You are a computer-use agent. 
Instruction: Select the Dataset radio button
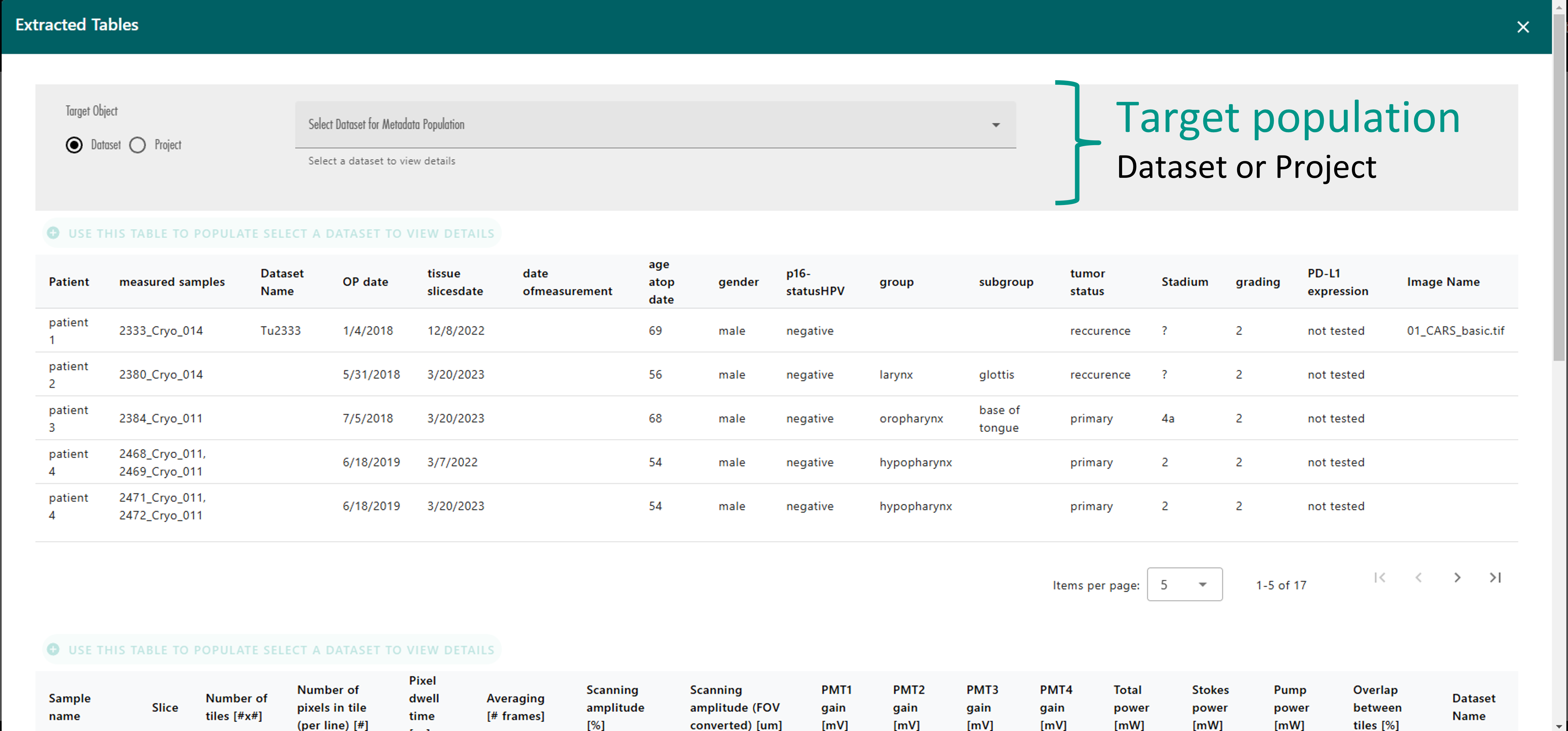(74, 145)
